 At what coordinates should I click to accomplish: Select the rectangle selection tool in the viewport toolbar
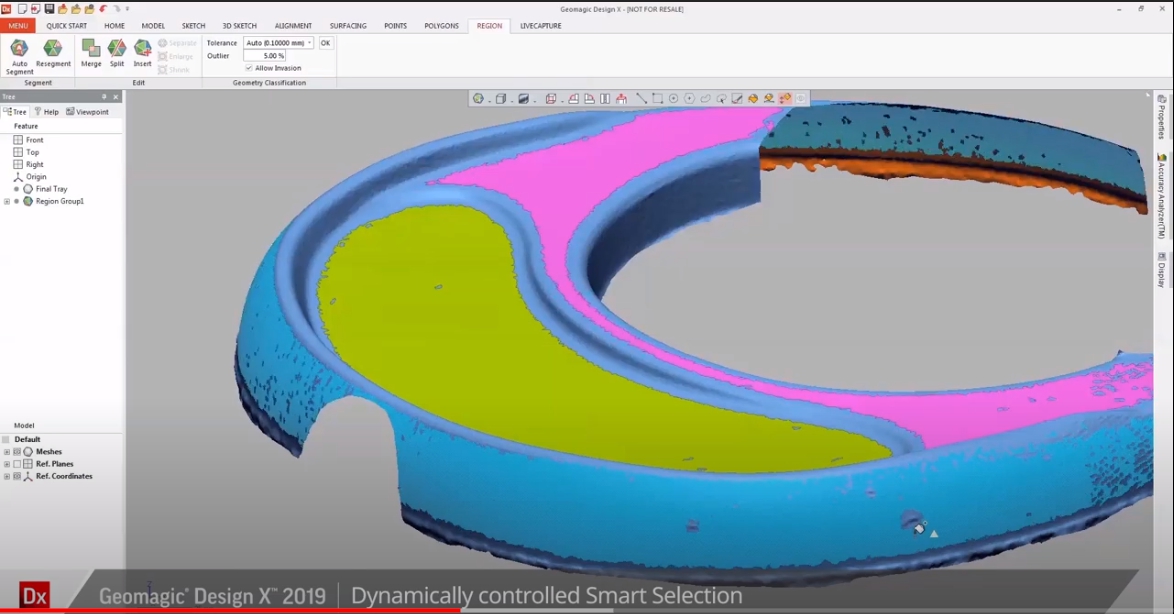[x=656, y=98]
